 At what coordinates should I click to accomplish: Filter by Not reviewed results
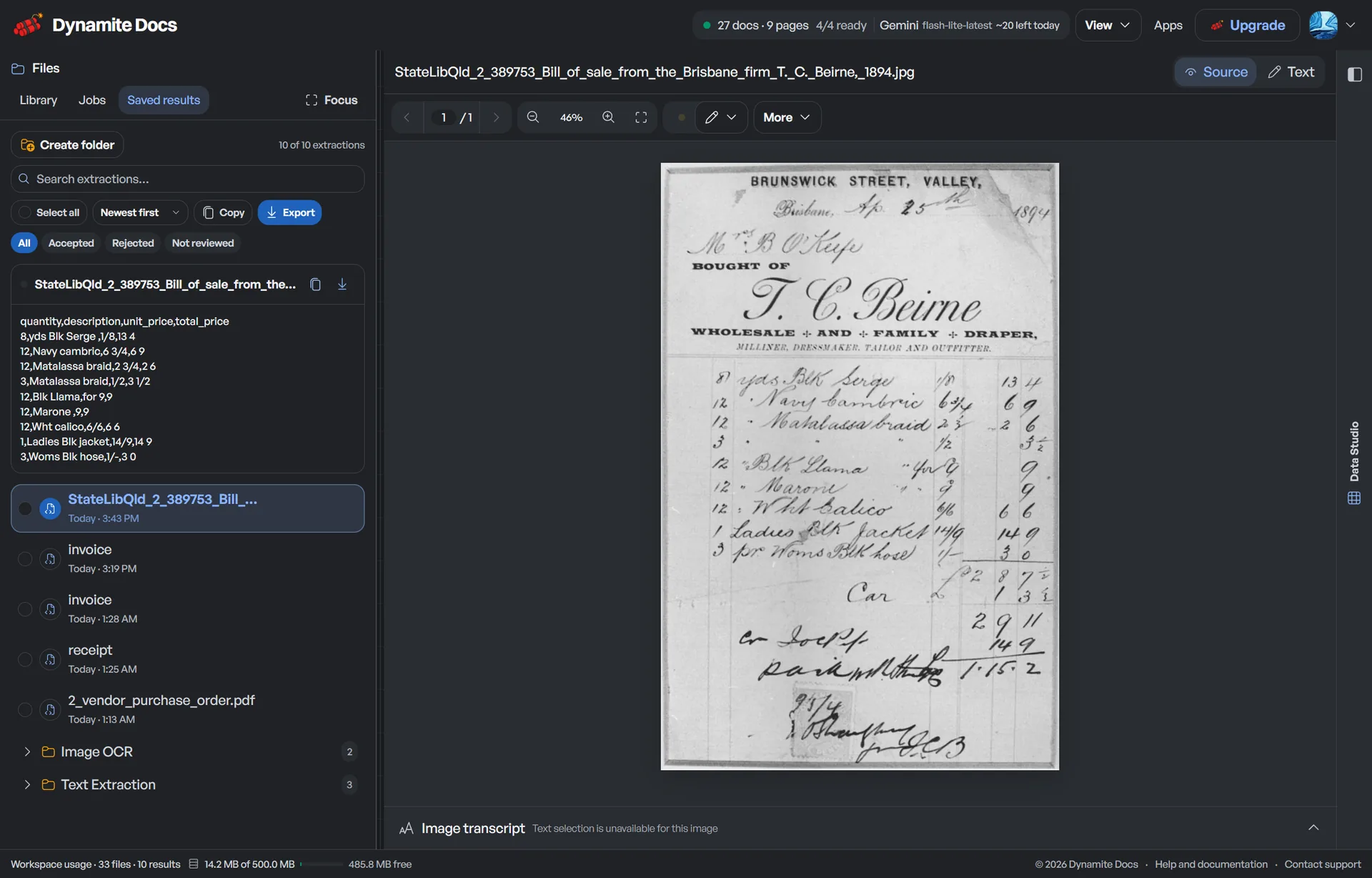click(203, 243)
